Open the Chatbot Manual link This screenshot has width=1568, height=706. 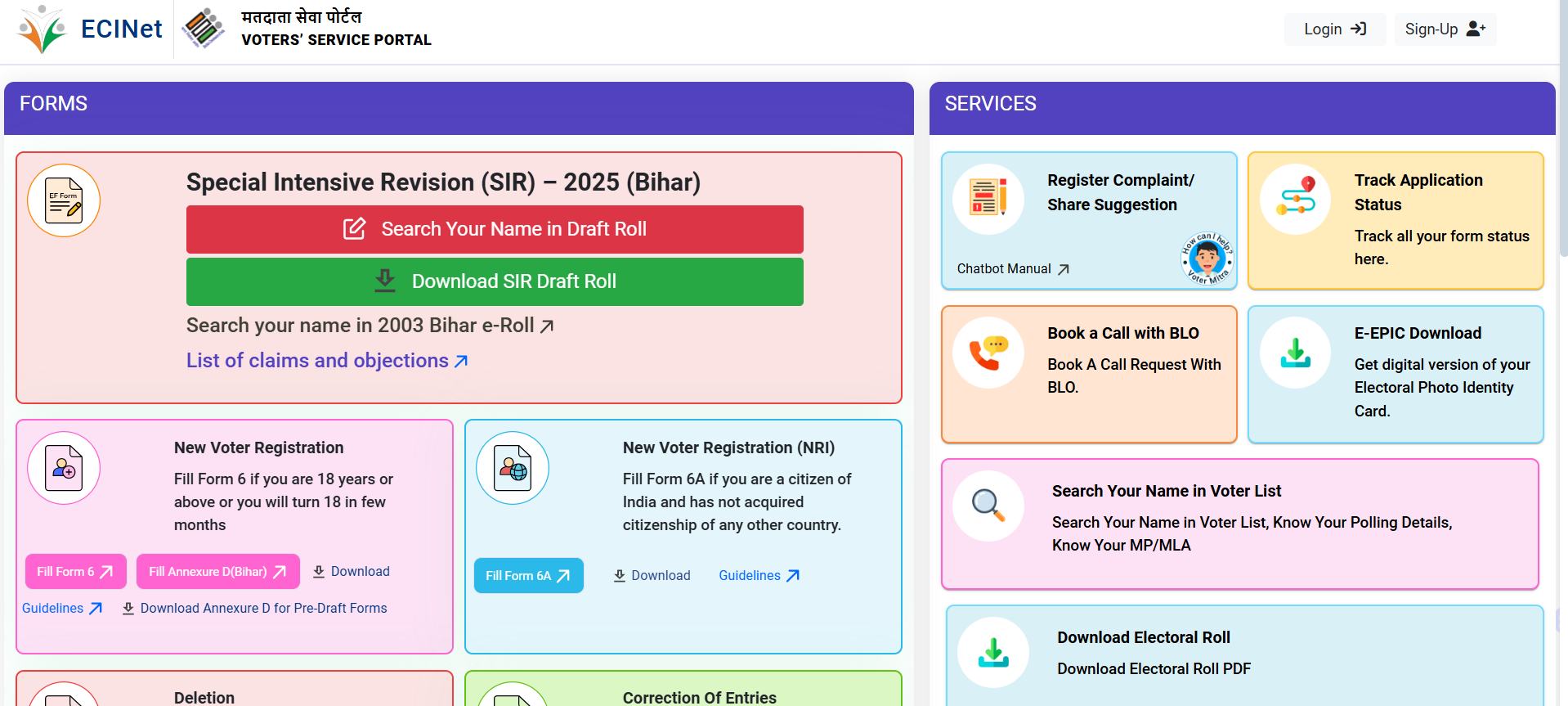pos(1013,269)
